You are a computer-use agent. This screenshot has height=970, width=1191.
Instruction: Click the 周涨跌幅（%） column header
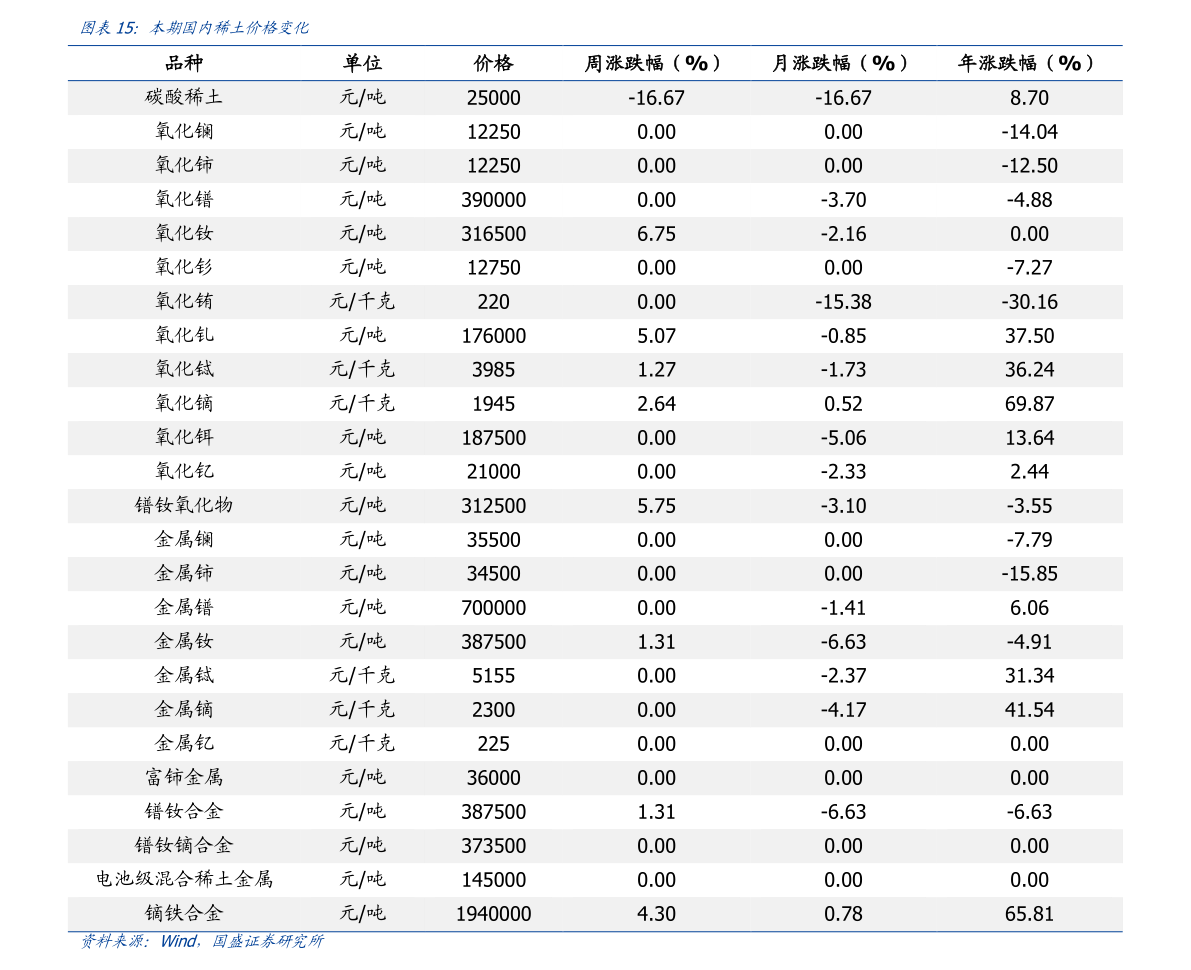tap(656, 63)
